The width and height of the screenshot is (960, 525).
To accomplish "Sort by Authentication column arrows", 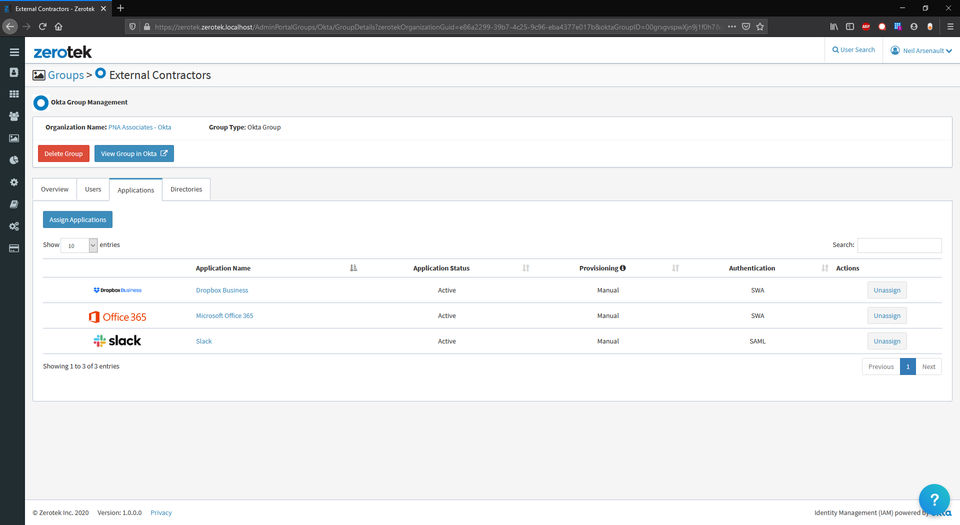I will 825,268.
